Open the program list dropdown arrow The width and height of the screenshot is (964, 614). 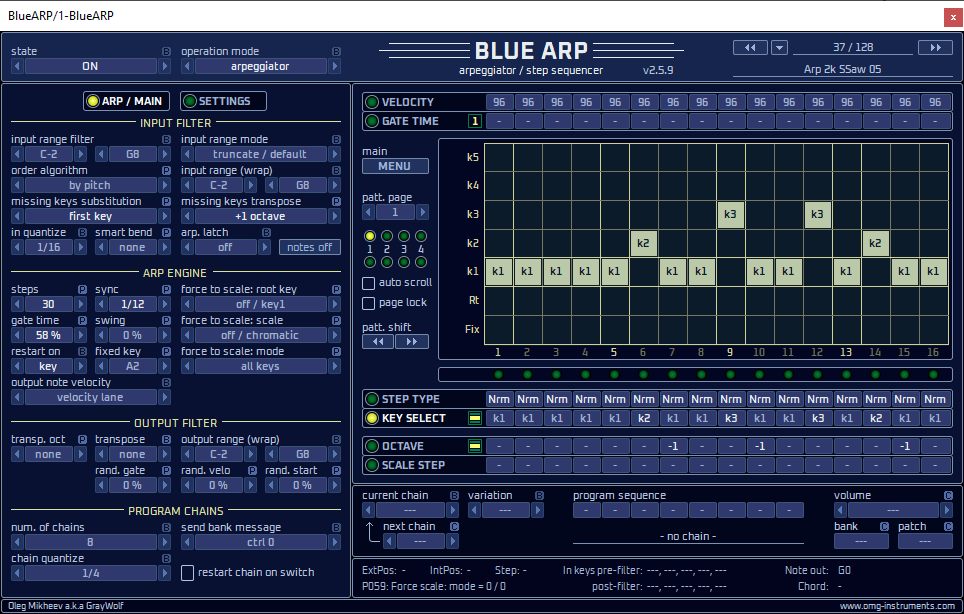[x=780, y=47]
